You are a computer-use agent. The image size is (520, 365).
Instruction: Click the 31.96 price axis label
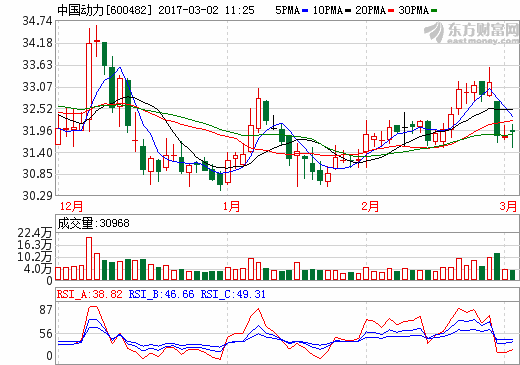click(38, 131)
